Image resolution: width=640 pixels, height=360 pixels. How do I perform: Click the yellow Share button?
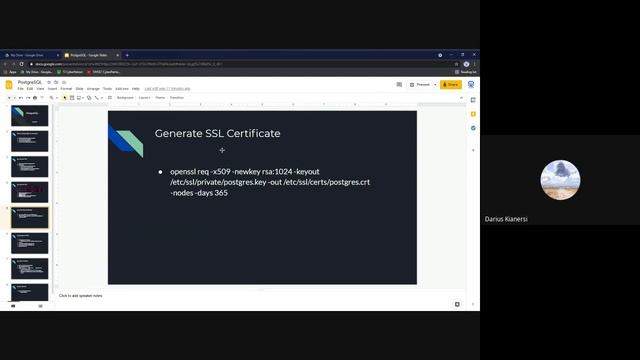(x=451, y=84)
